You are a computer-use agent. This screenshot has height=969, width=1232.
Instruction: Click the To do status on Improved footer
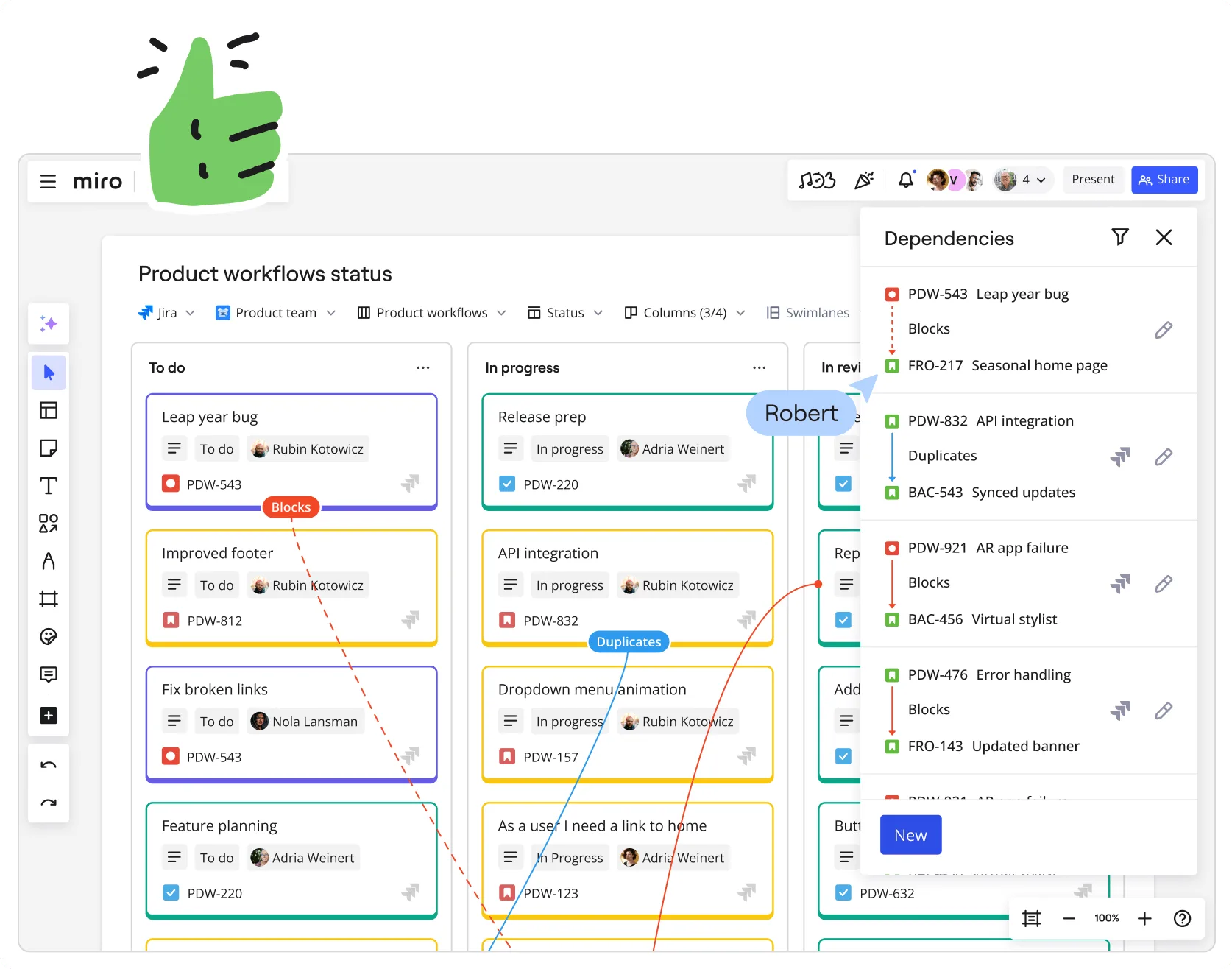click(216, 585)
